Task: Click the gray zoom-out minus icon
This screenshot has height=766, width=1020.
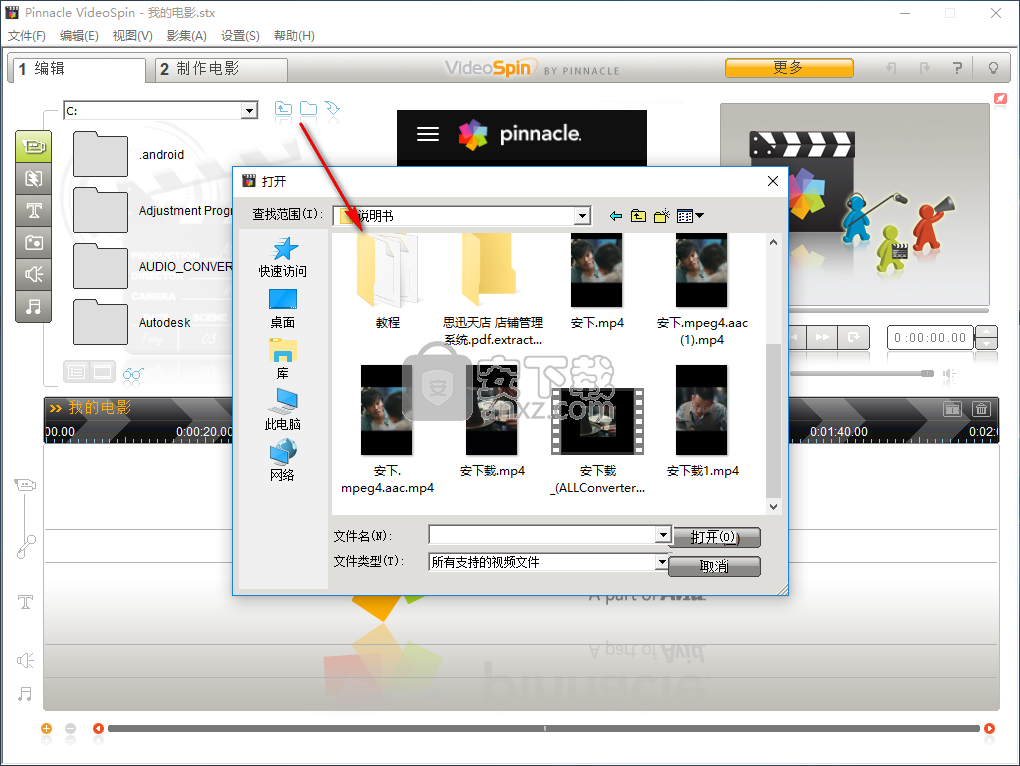Action: [x=70, y=728]
